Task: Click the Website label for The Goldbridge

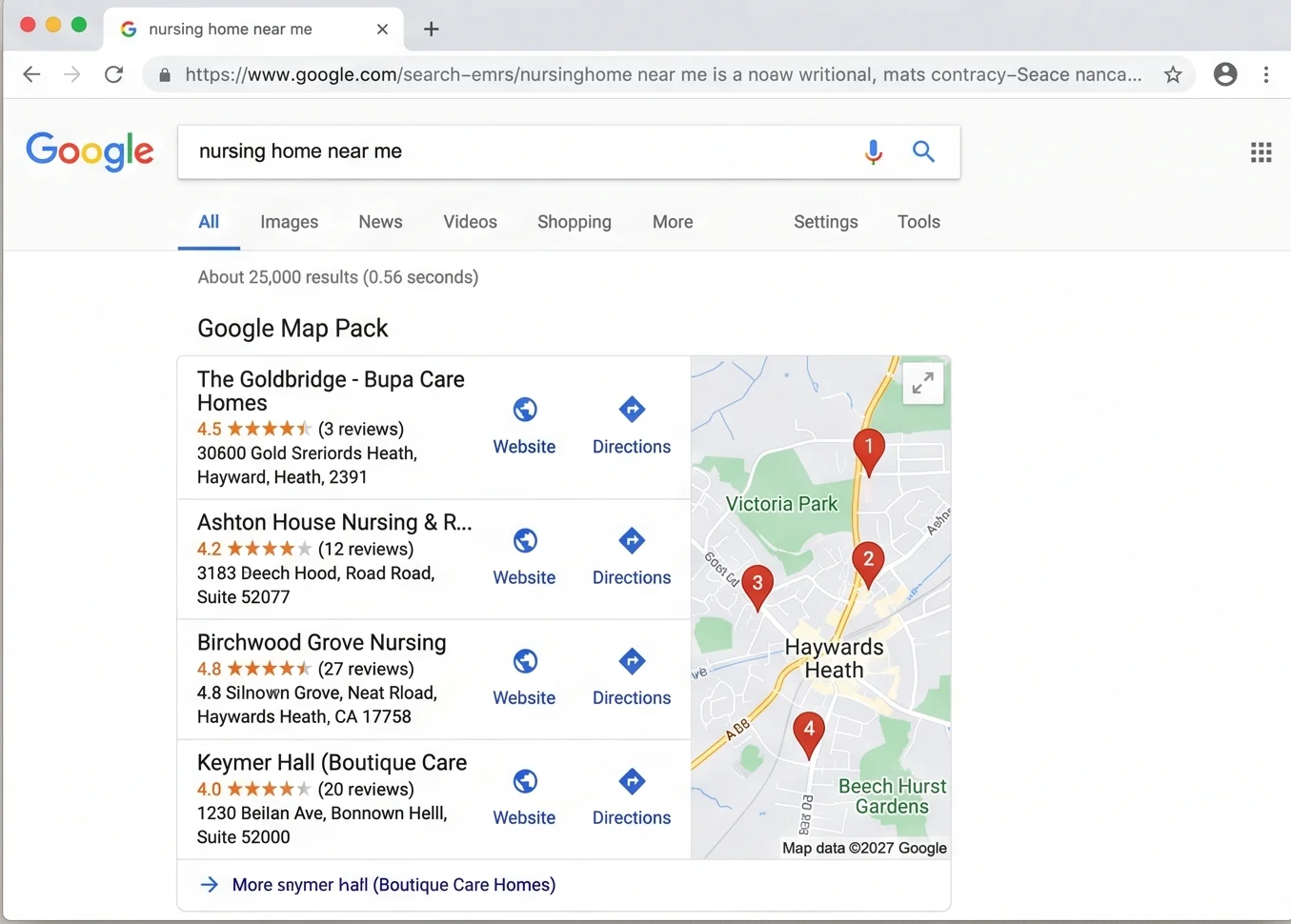Action: tap(524, 447)
